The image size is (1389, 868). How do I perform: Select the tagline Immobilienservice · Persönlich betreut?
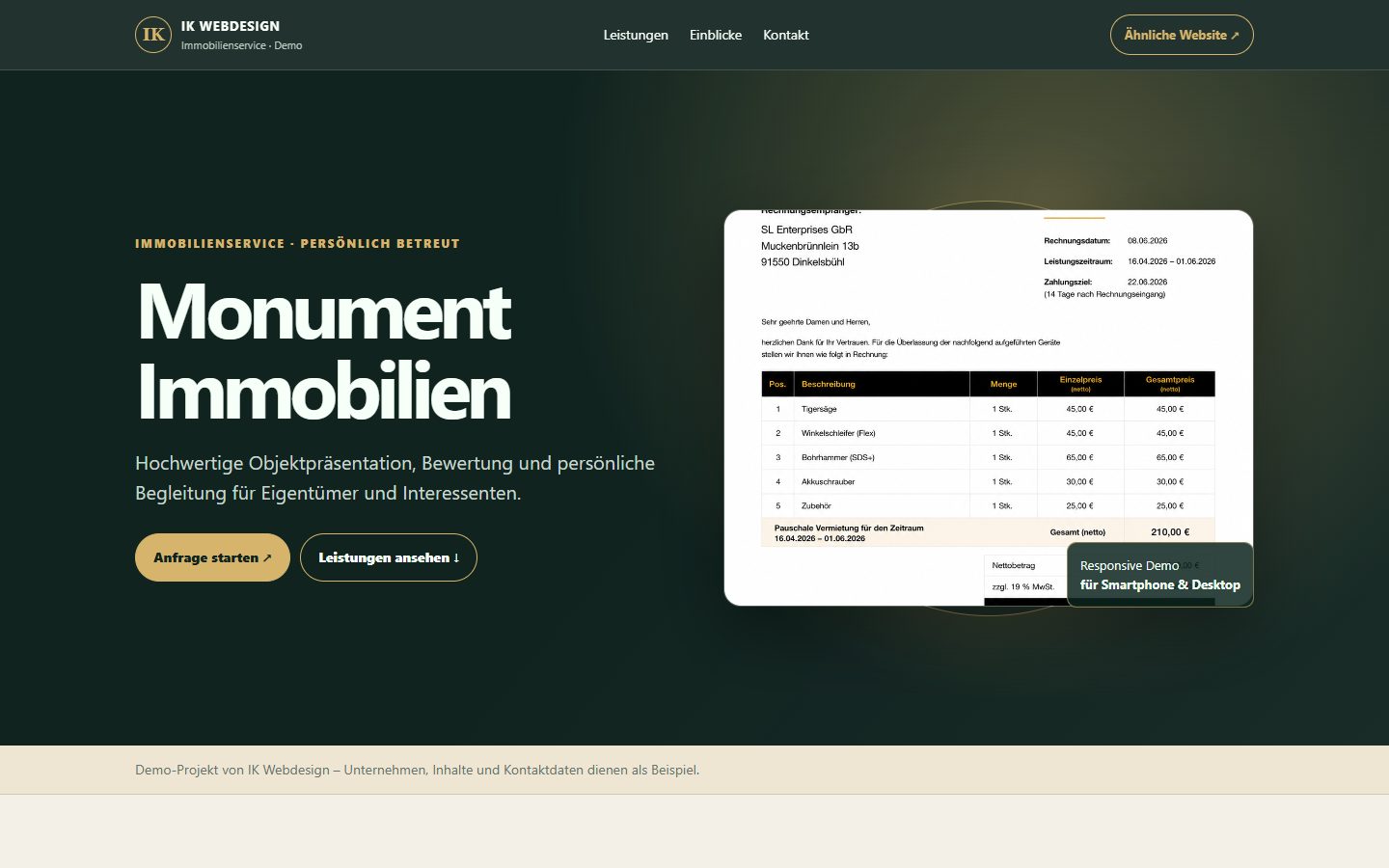click(297, 244)
